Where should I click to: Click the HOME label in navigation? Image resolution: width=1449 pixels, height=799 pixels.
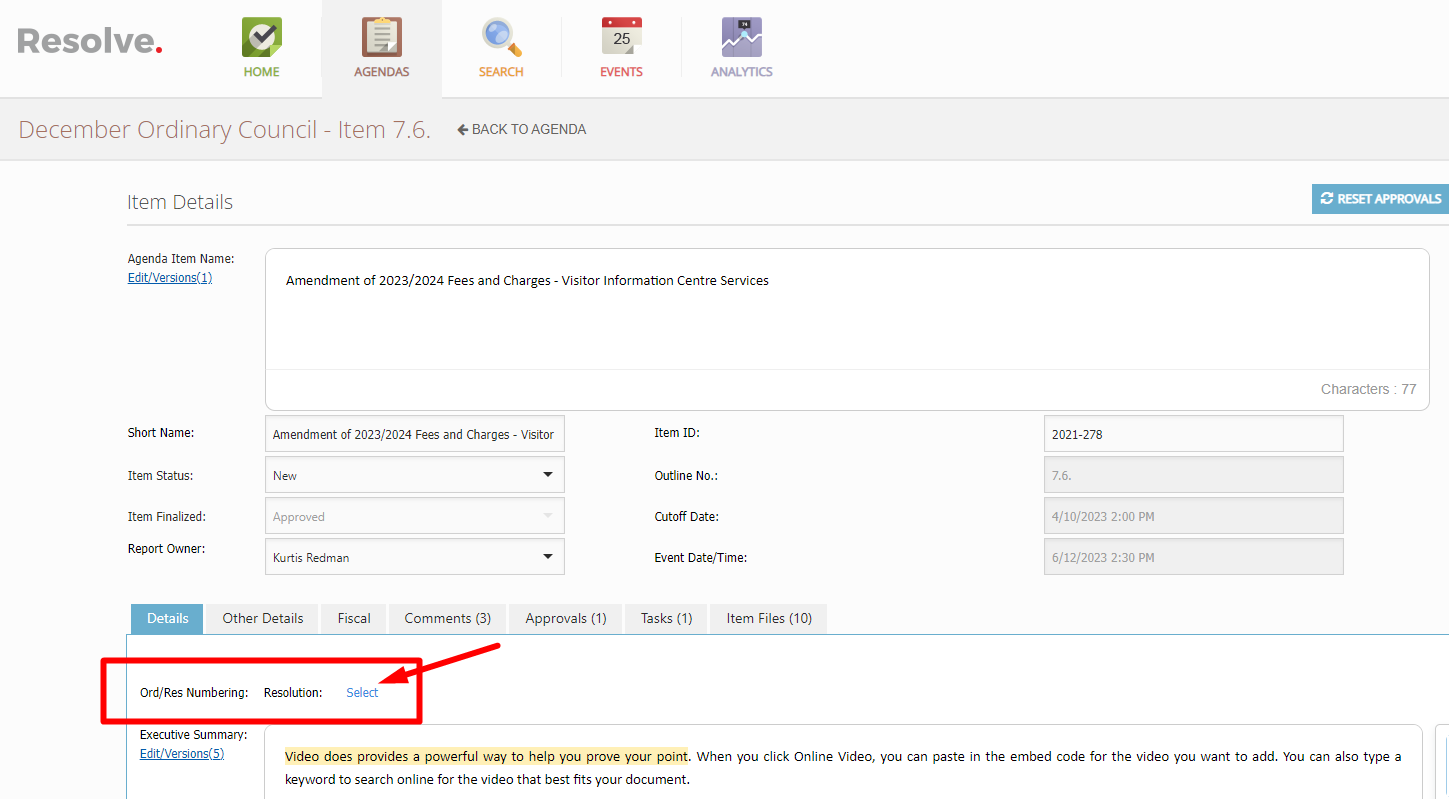[x=262, y=72]
